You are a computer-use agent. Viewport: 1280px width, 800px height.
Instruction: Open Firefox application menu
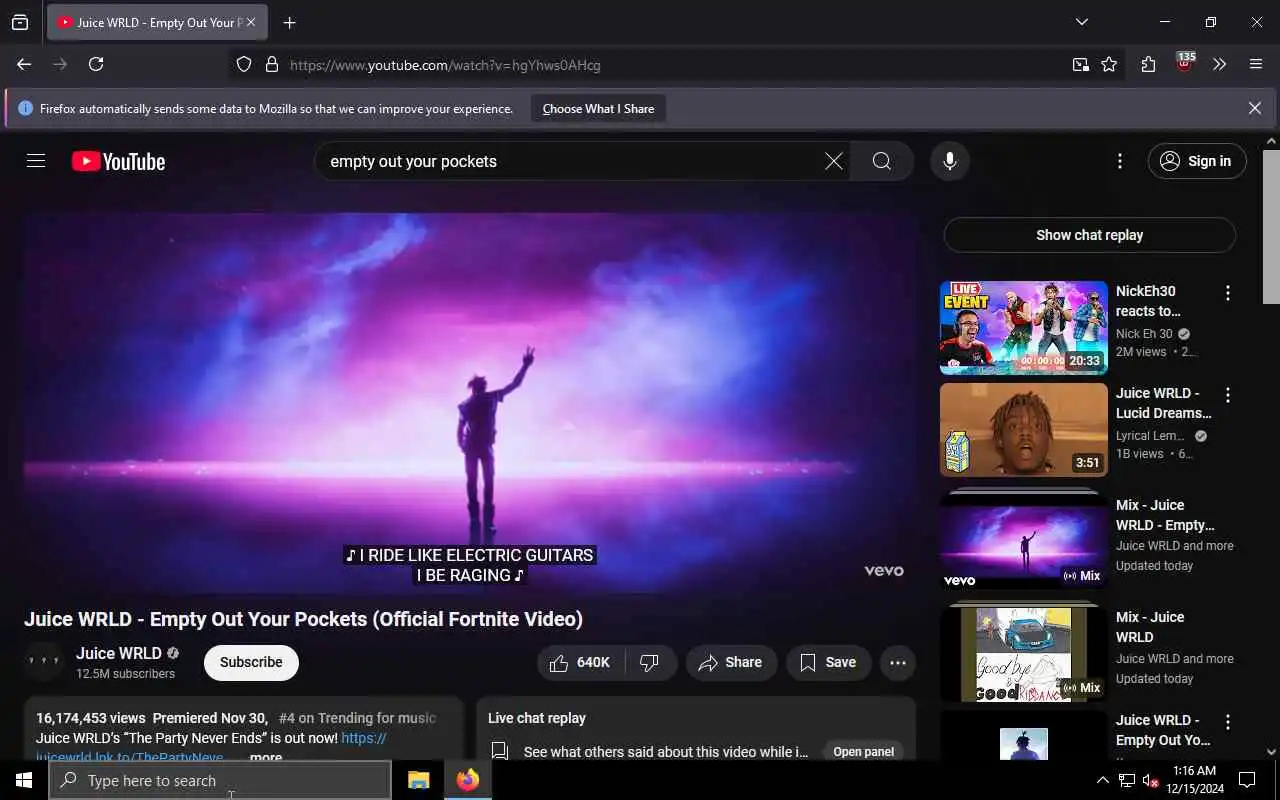[1256, 64]
